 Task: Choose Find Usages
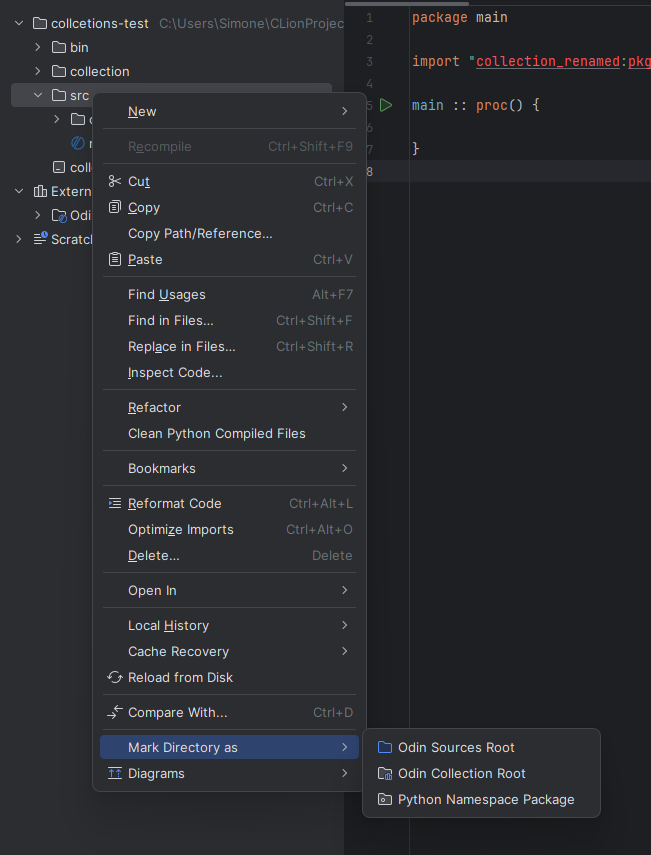click(230, 294)
